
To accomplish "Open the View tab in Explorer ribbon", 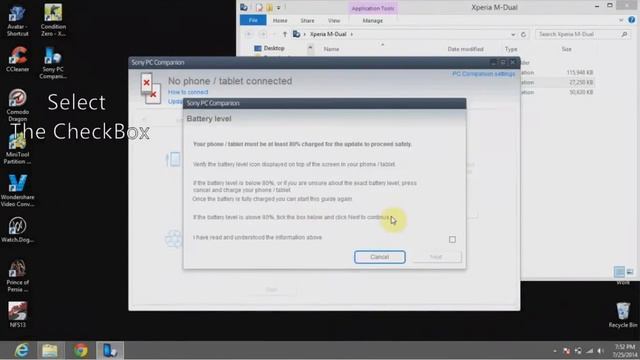I will [x=334, y=20].
